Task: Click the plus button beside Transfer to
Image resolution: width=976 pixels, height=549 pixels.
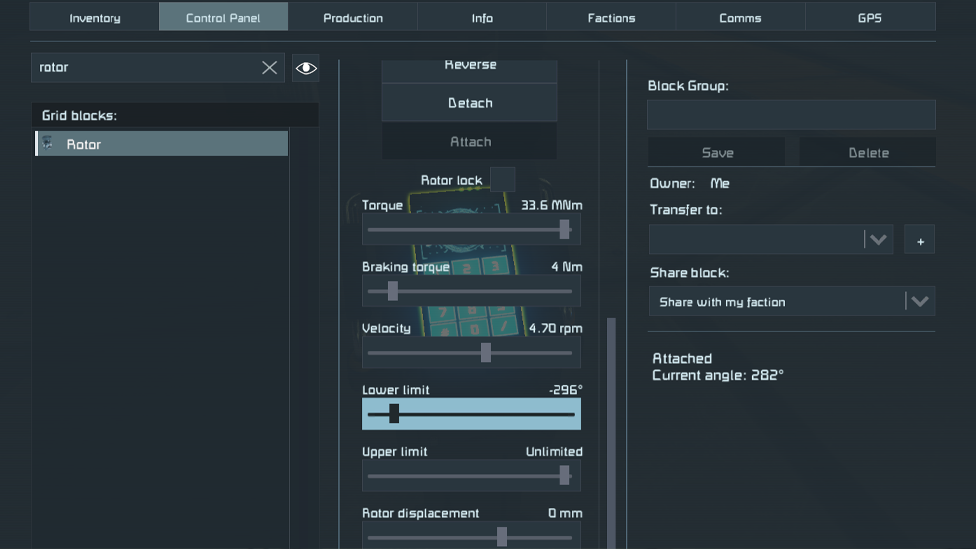Action: point(919,240)
